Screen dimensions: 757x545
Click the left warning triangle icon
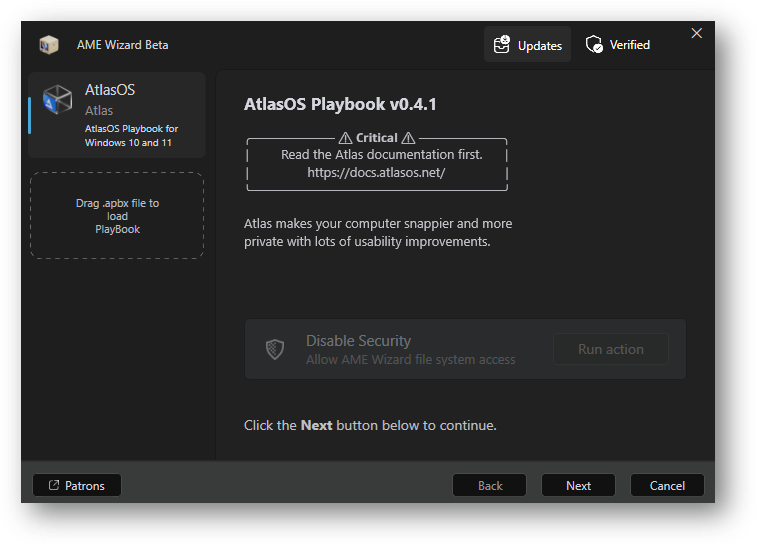pos(345,138)
